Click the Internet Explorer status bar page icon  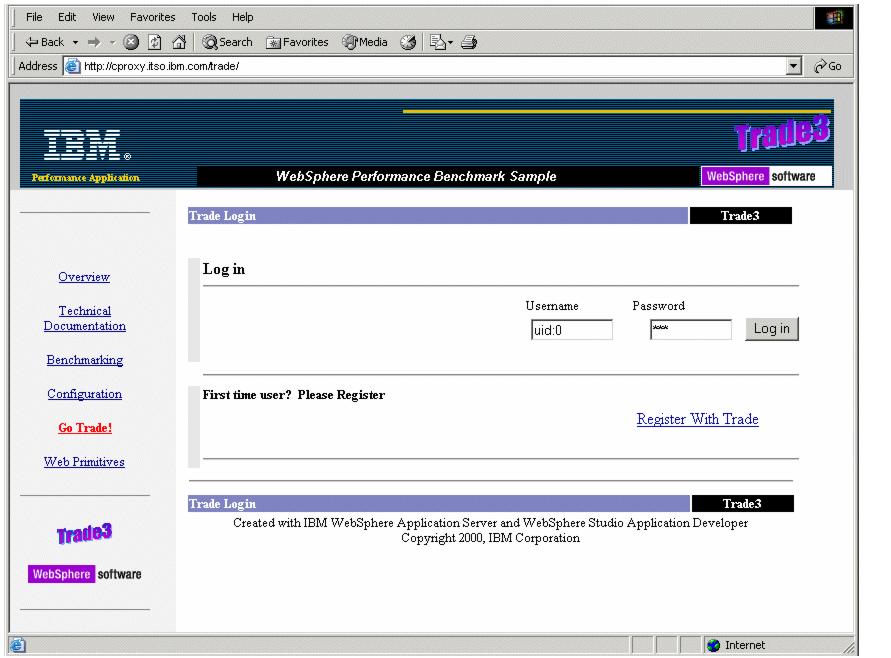(x=18, y=645)
